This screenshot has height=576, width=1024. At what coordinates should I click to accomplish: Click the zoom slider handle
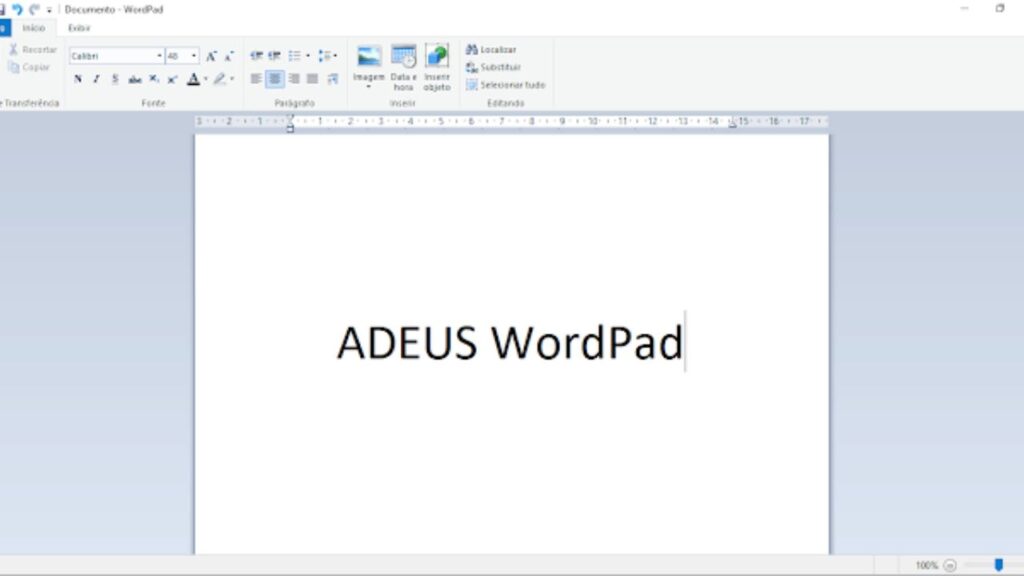(x=999, y=565)
